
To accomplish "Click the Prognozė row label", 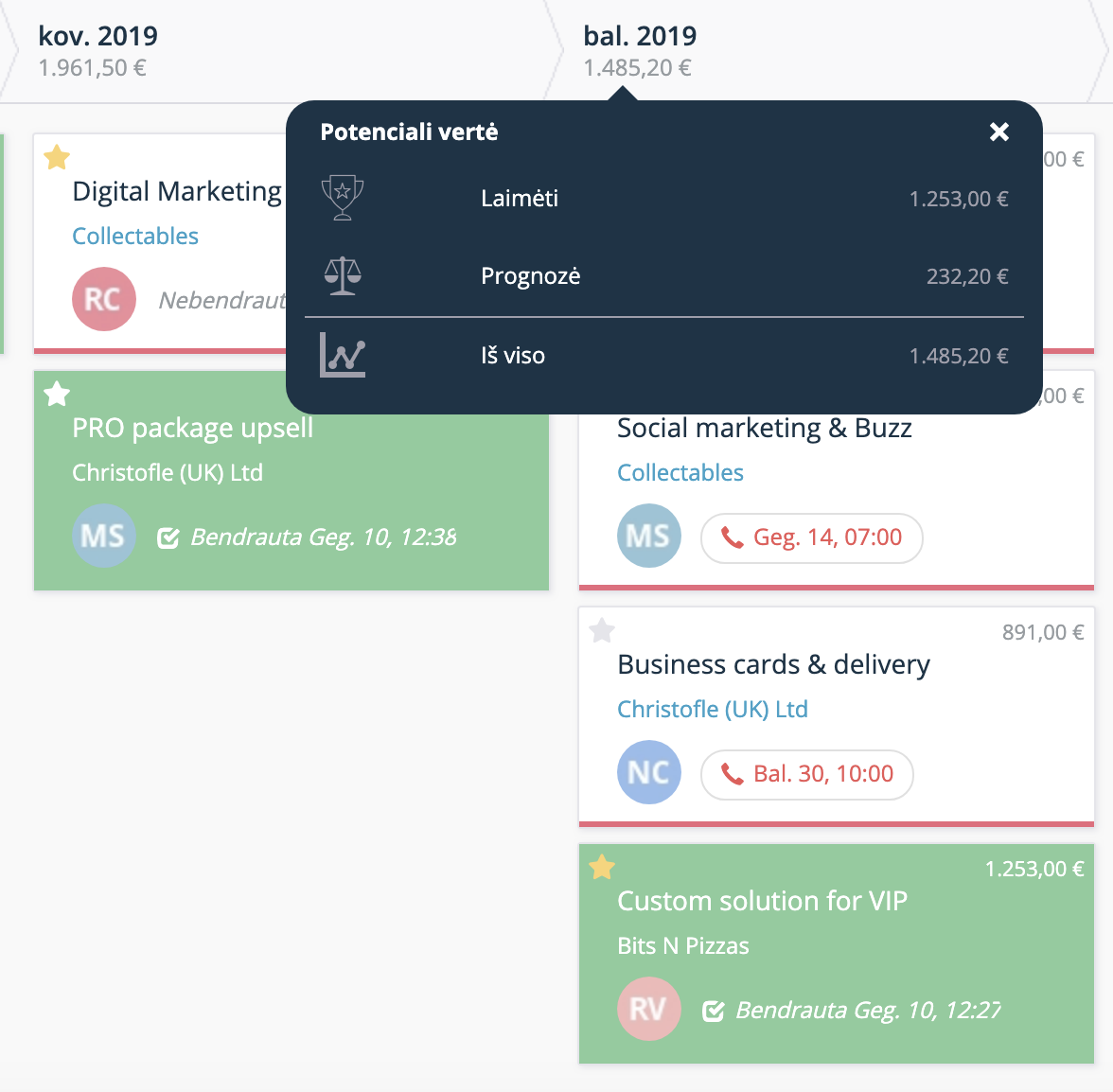I will click(x=530, y=276).
